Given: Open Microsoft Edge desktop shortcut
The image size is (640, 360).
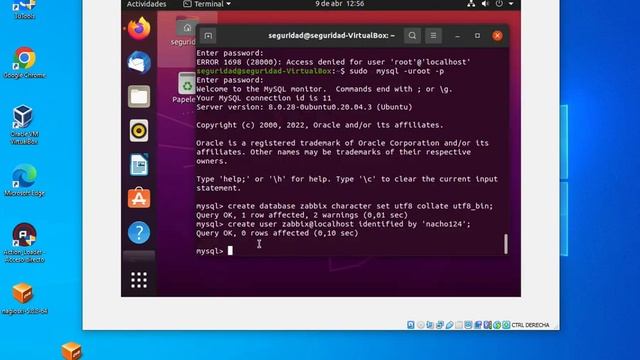Looking at the screenshot, I should (x=24, y=180).
